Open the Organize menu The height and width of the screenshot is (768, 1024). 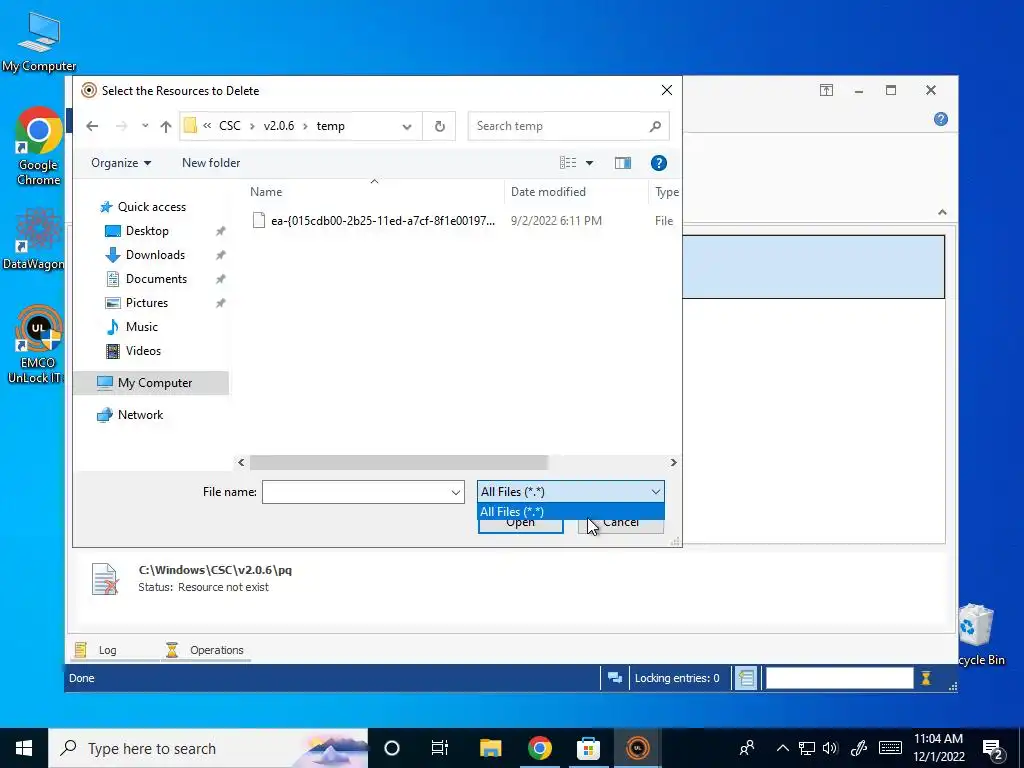121,163
